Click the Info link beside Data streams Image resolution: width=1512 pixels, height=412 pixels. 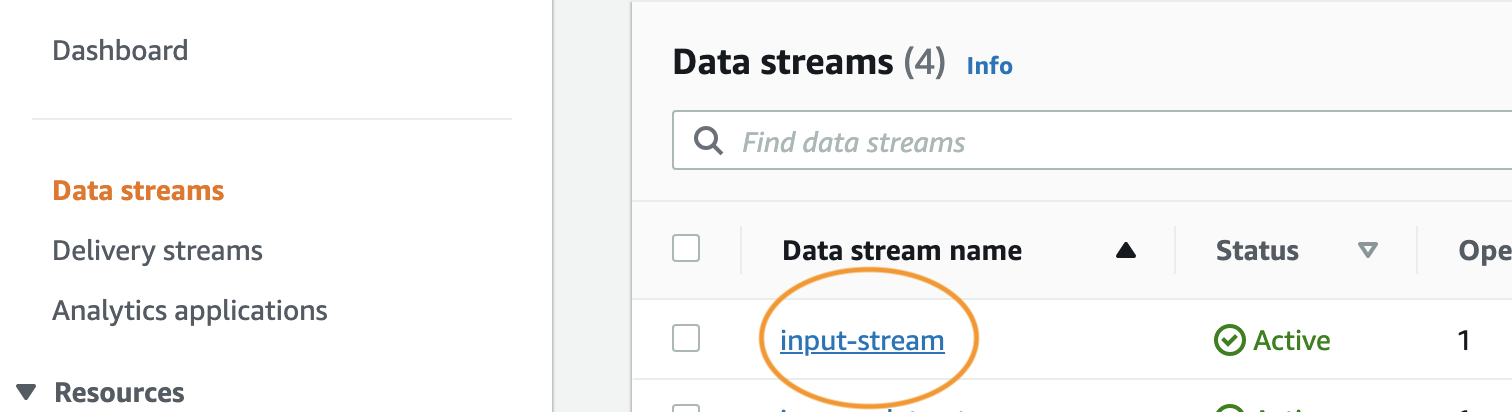(990, 66)
